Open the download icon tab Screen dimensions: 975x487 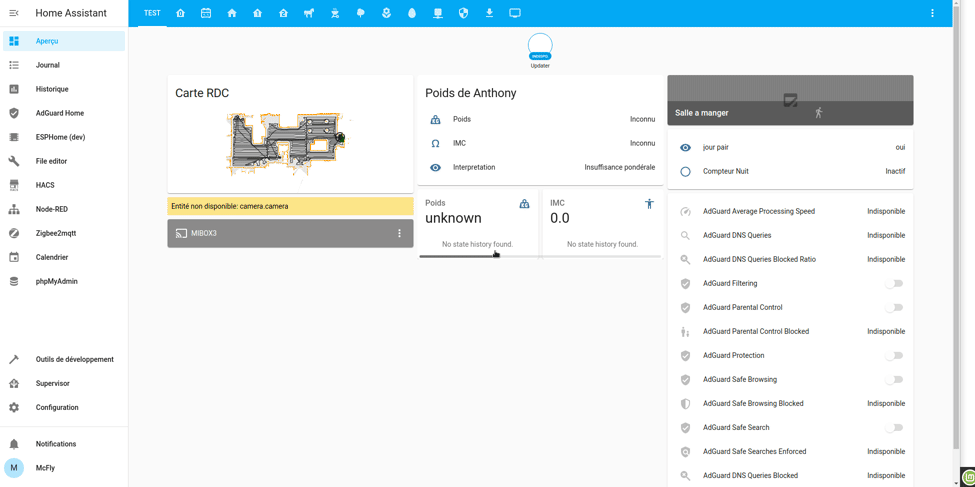click(x=489, y=13)
